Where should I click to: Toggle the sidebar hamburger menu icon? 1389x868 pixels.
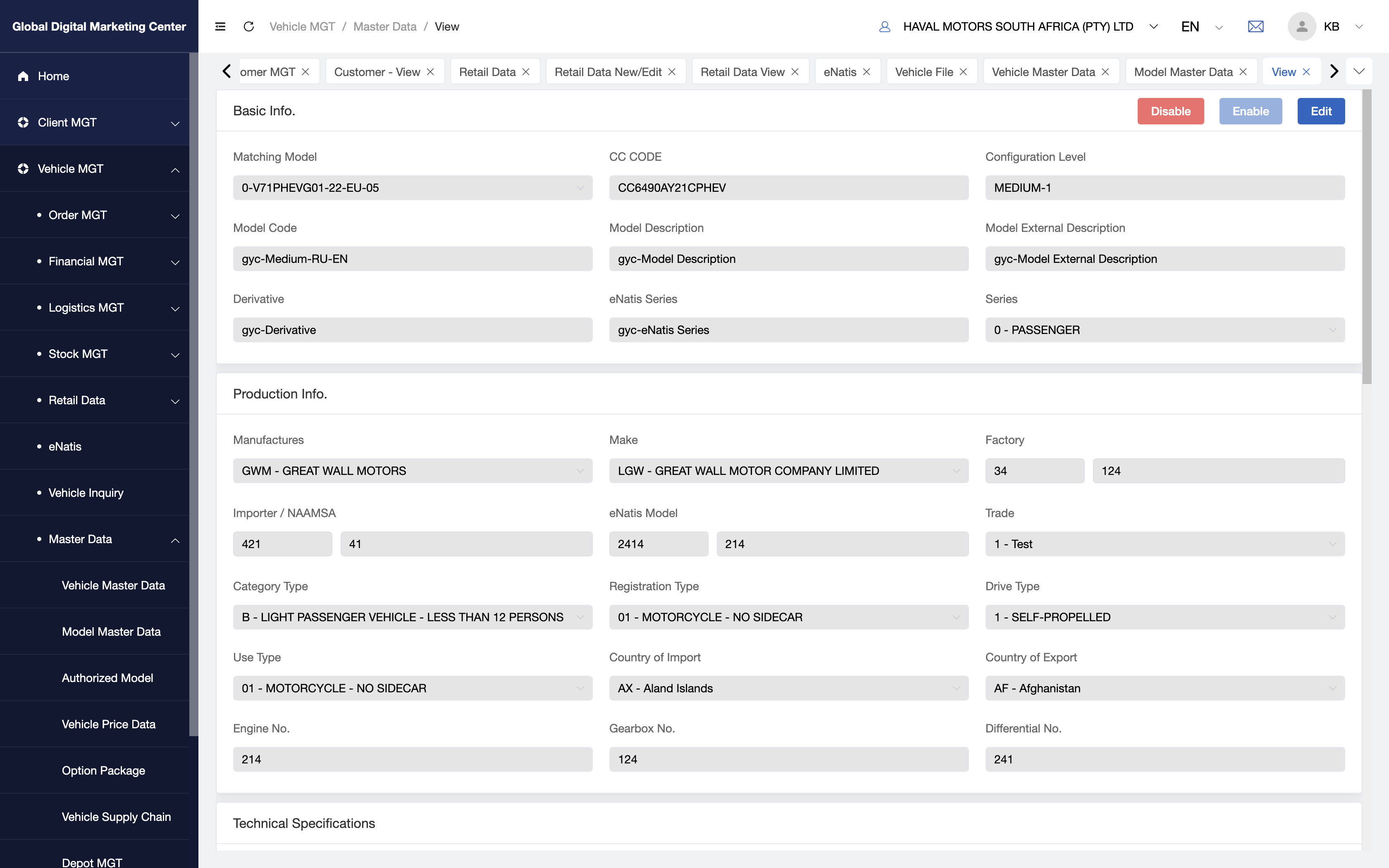coord(220,26)
